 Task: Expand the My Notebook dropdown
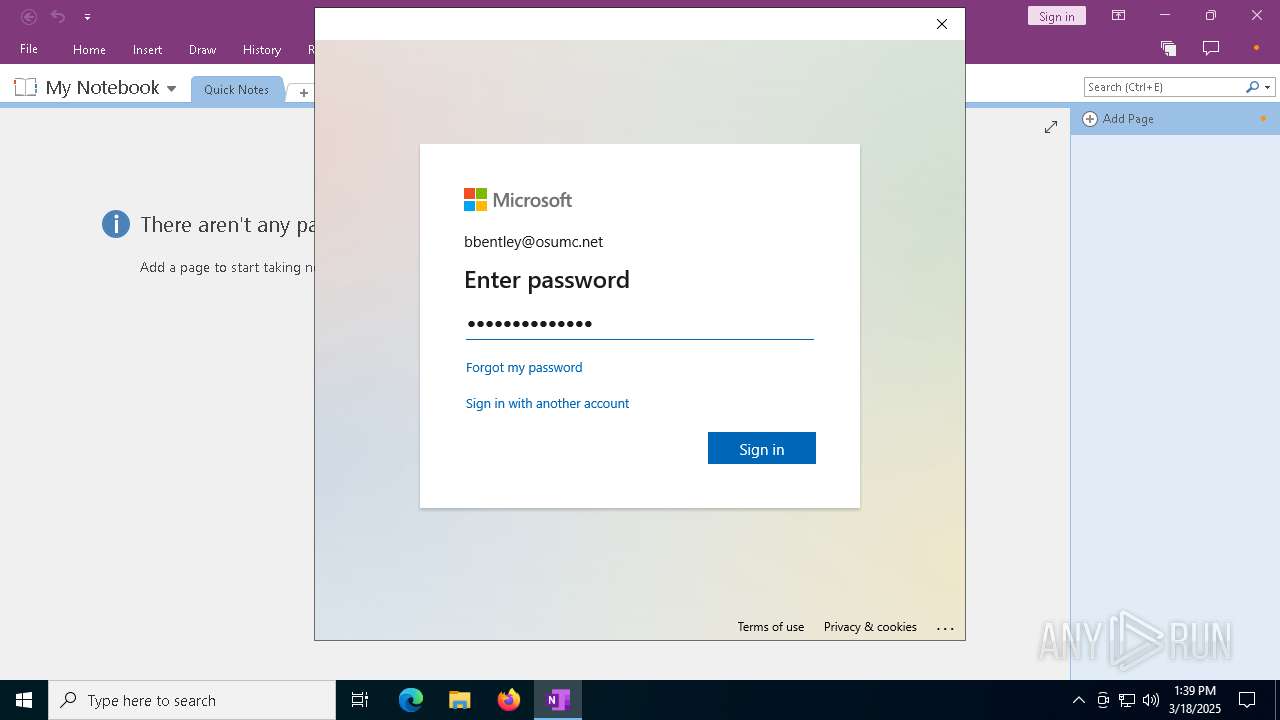[171, 89]
